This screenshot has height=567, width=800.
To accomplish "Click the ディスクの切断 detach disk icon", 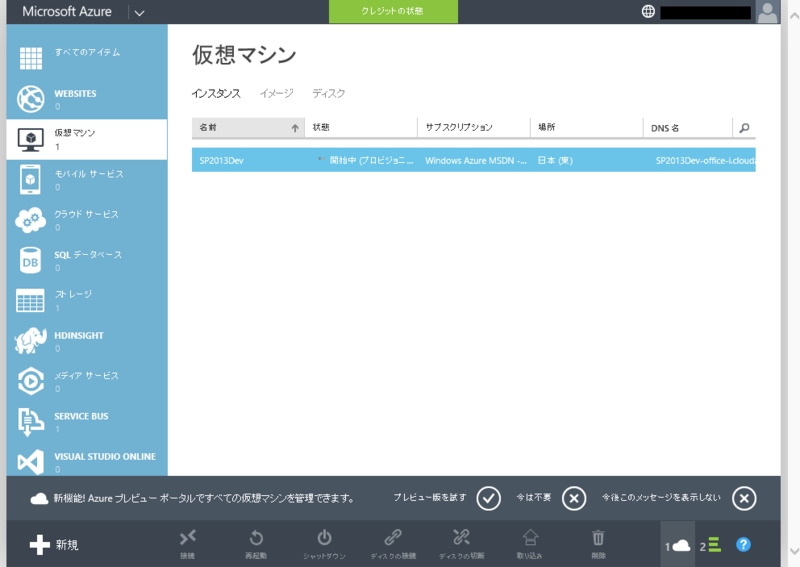I will [x=461, y=537].
